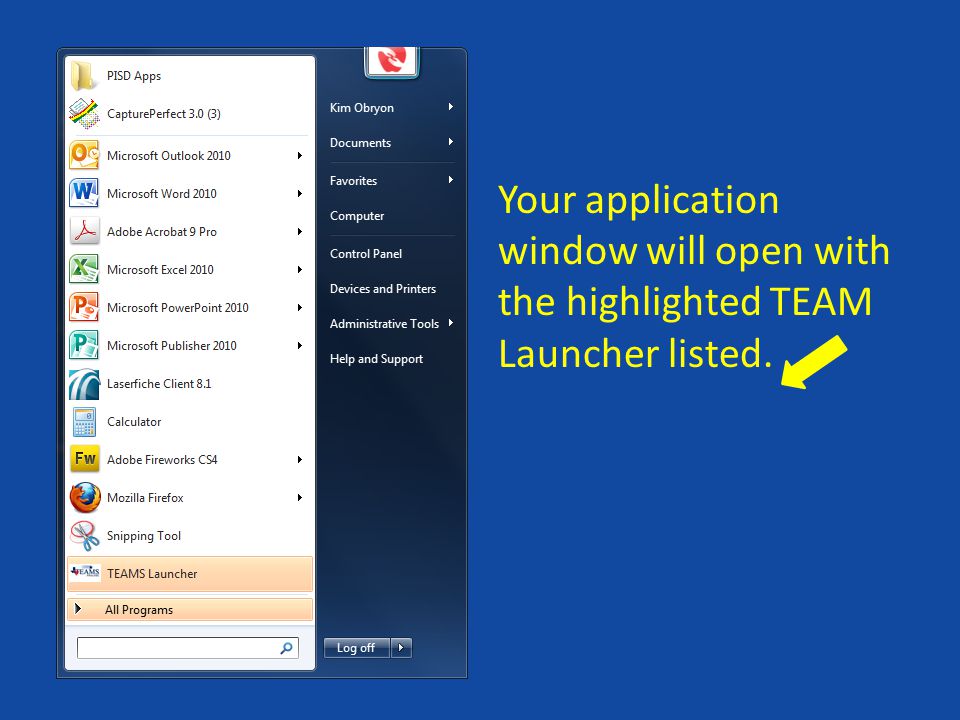Image resolution: width=960 pixels, height=720 pixels.
Task: Click the Microsoft PowerPoint 2010 icon
Action: click(x=84, y=307)
